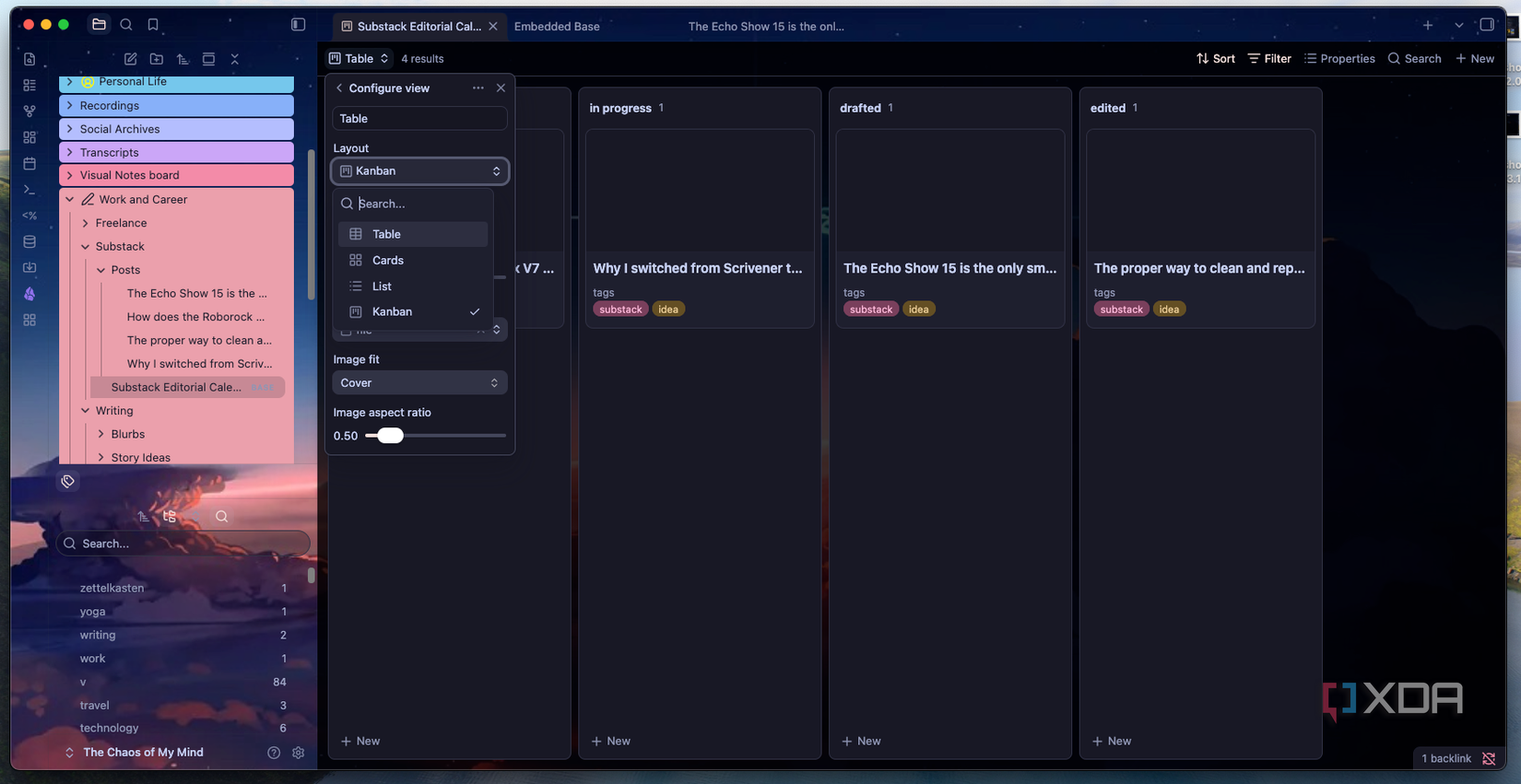Click the 1 backlink status item

tap(1446, 759)
